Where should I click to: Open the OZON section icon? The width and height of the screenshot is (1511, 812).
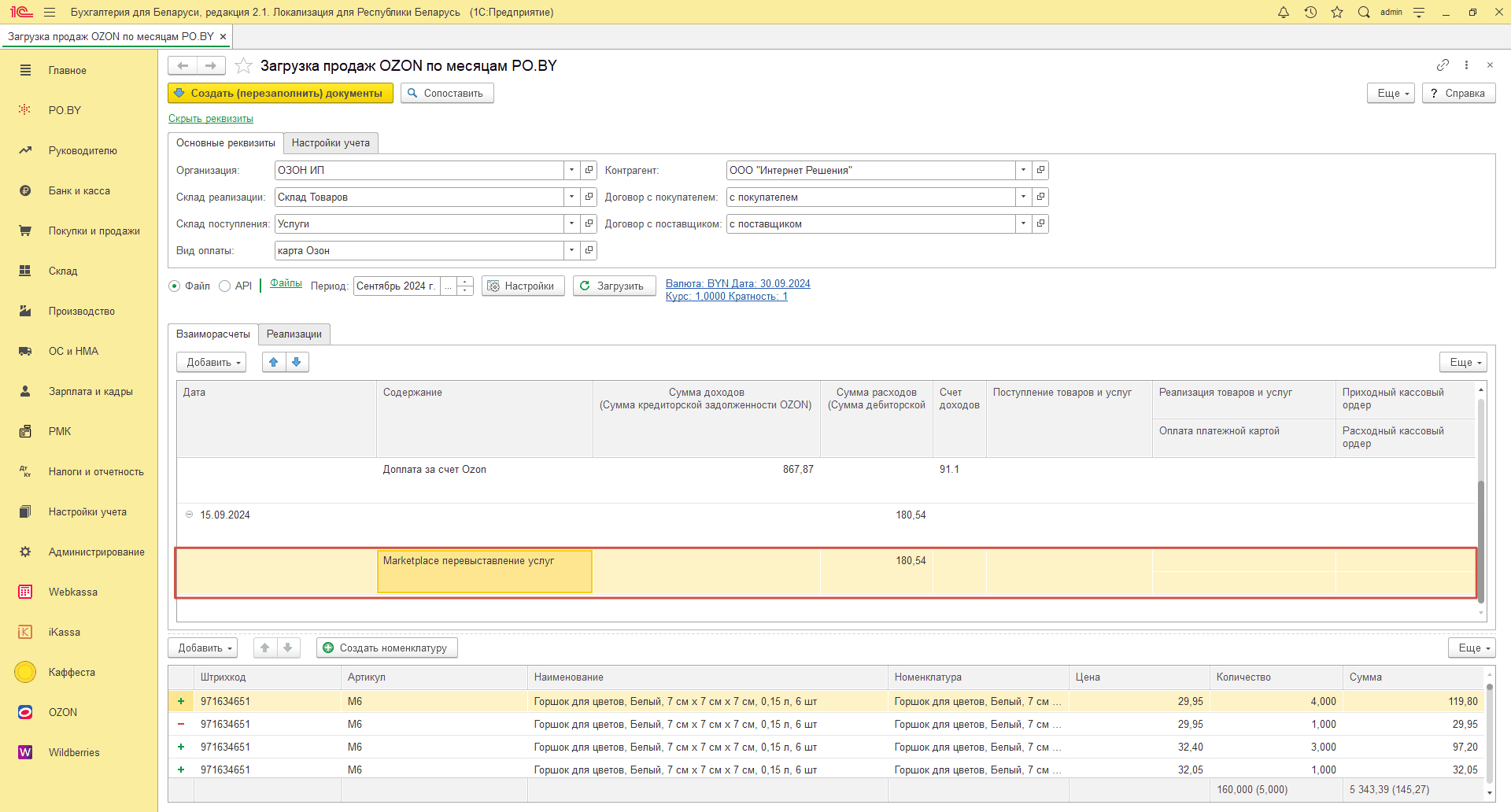pyautogui.click(x=25, y=712)
